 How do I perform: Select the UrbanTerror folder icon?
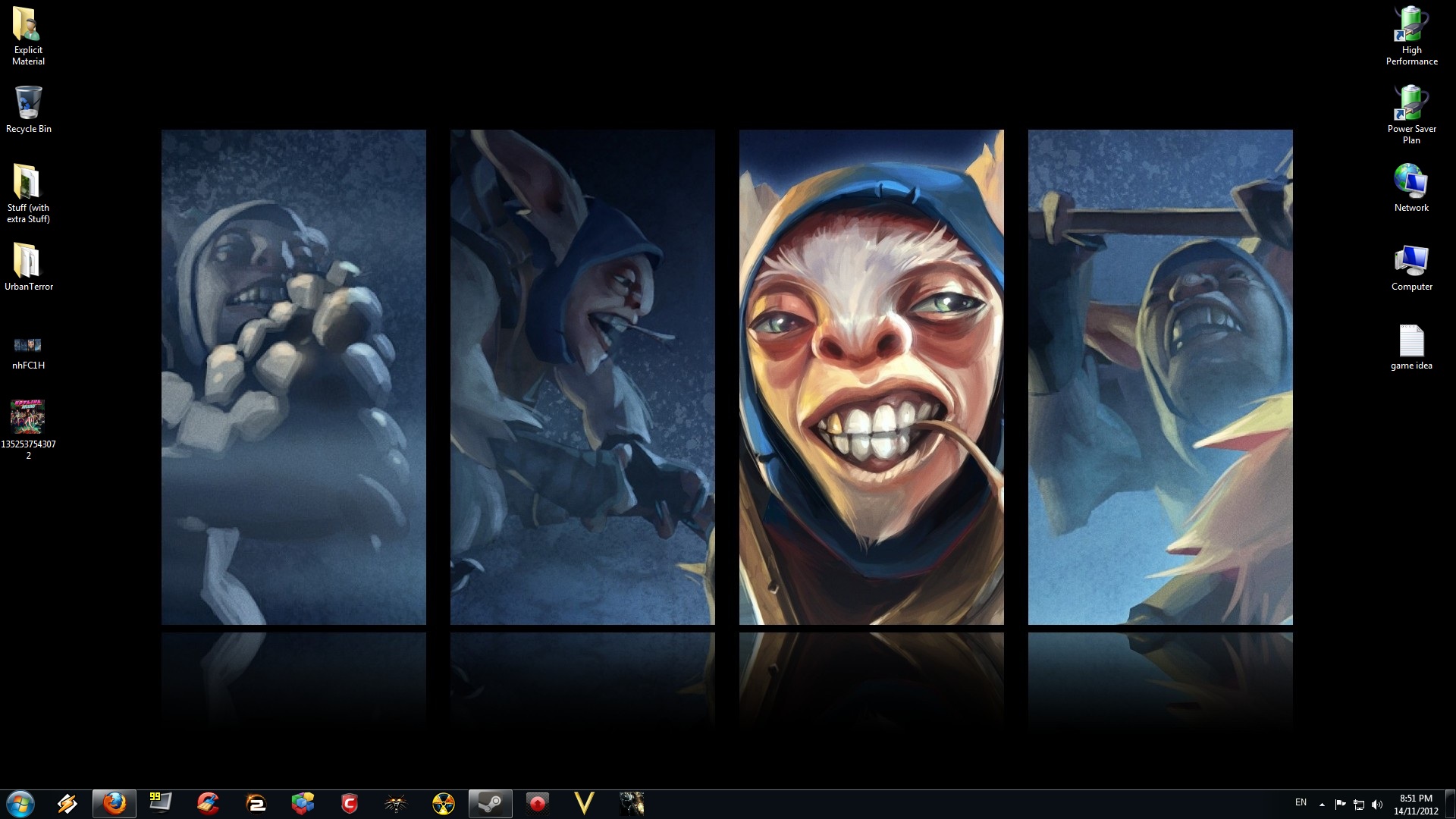[28, 267]
